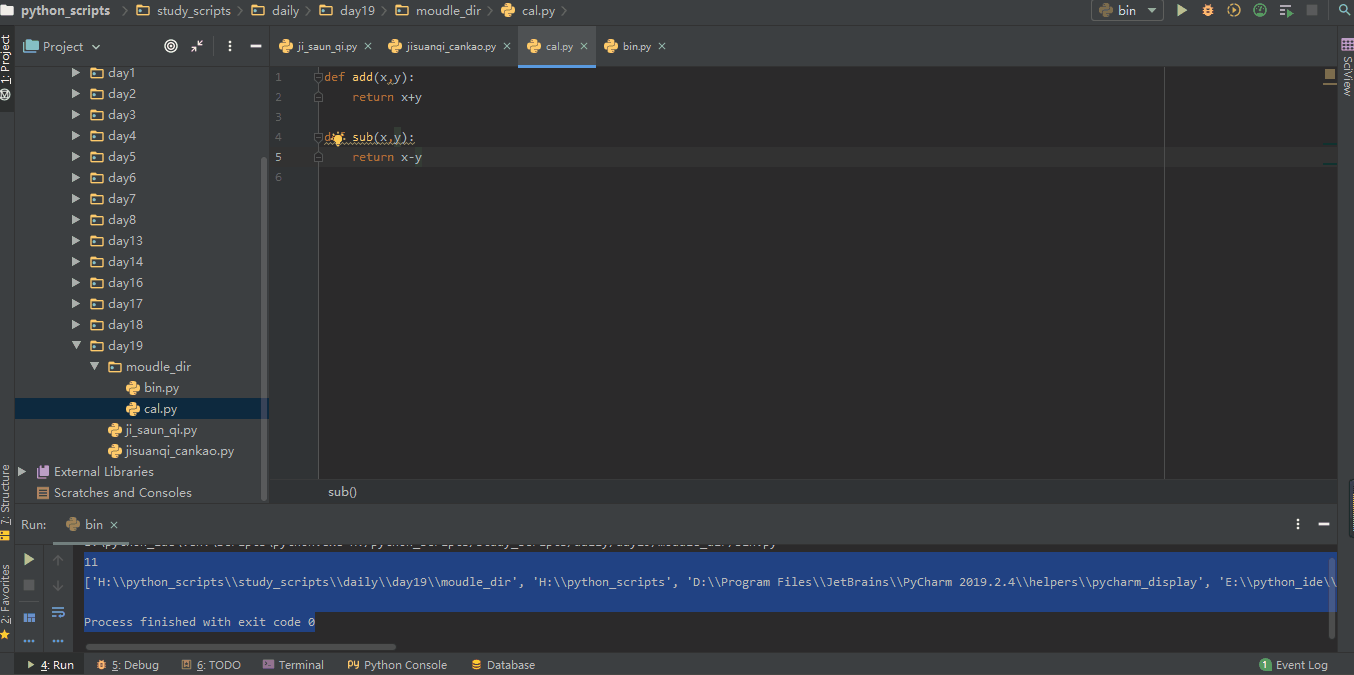This screenshot has height=675, width=1354.
Task: Start debugging with the bug icon
Action: [1208, 11]
